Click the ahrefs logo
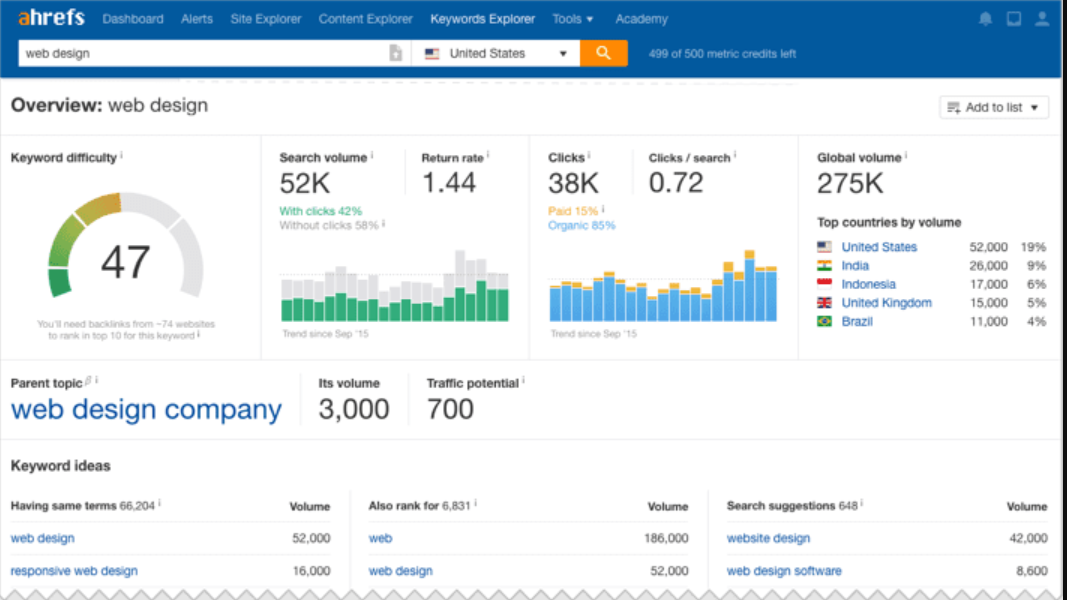This screenshot has height=600, width=1067. (51, 18)
